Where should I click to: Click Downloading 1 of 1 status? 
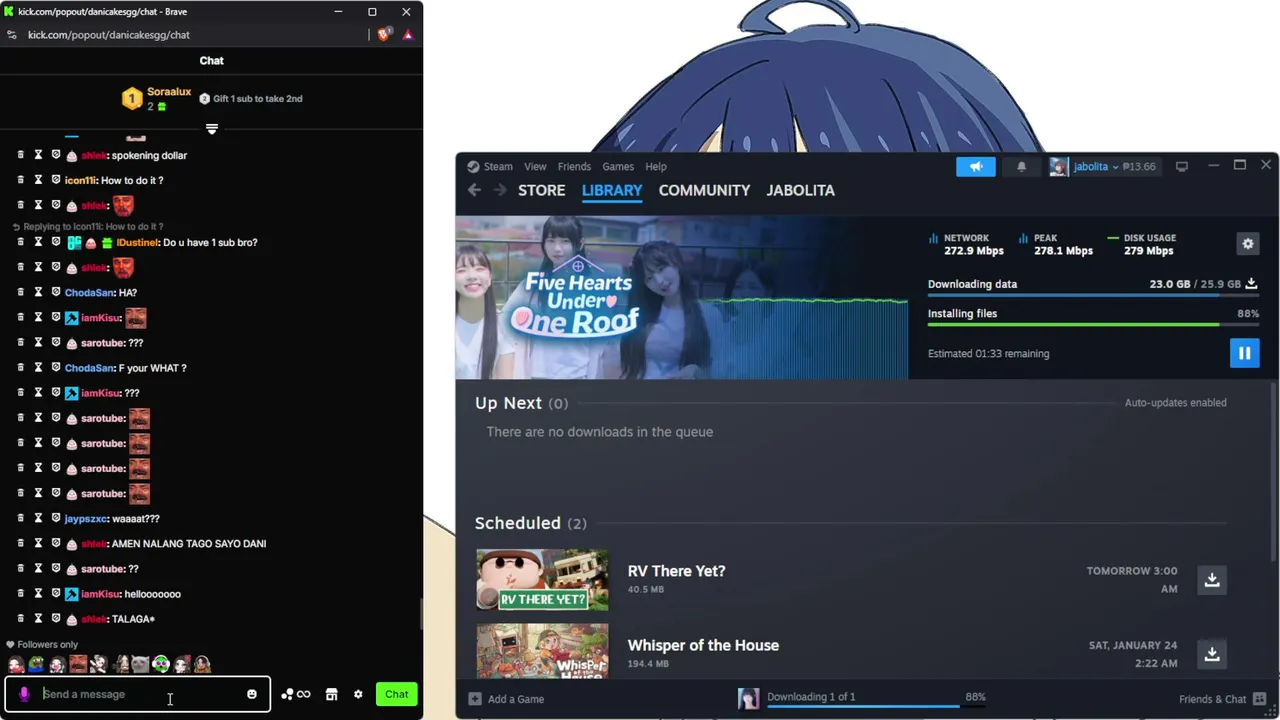point(811,696)
